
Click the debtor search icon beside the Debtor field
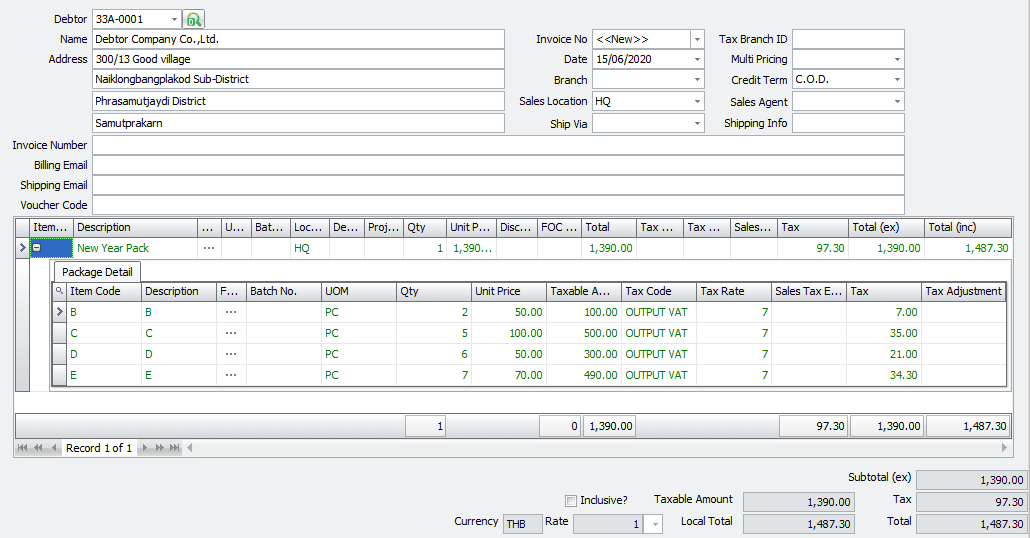tap(194, 19)
